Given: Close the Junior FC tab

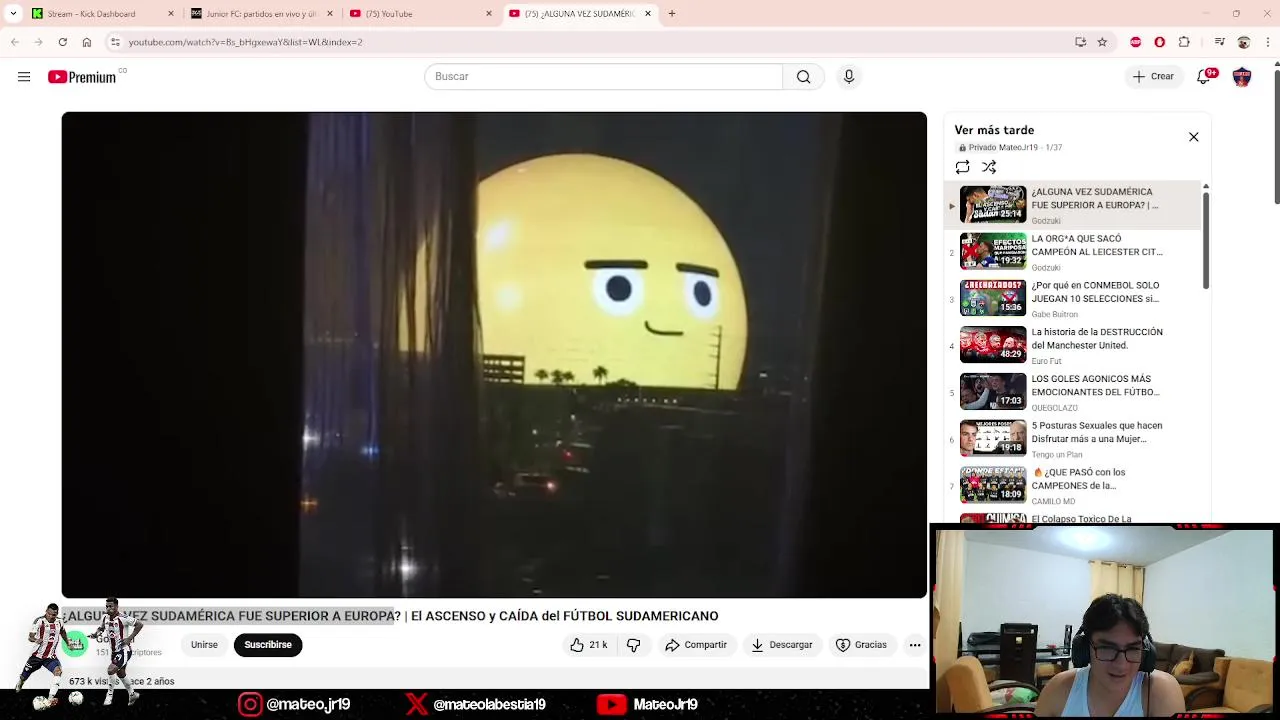Looking at the screenshot, I should 330,14.
